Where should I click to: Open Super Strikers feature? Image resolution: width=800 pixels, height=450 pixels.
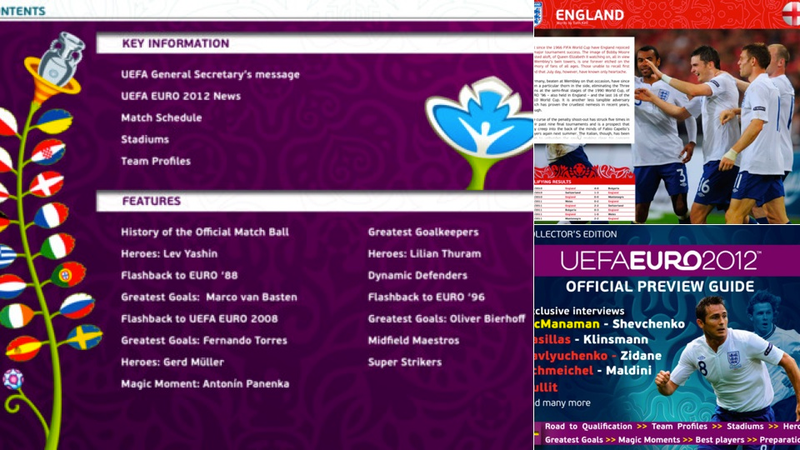(x=405, y=362)
